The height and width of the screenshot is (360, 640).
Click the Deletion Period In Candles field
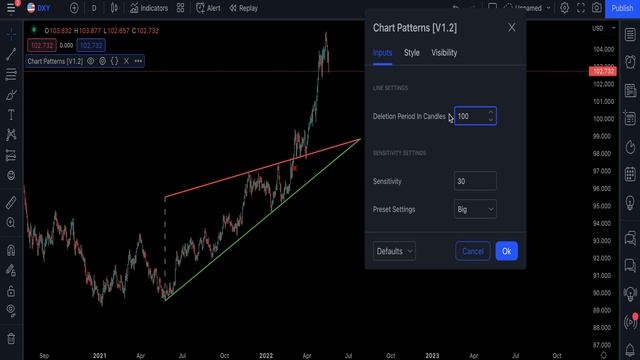[x=475, y=116]
